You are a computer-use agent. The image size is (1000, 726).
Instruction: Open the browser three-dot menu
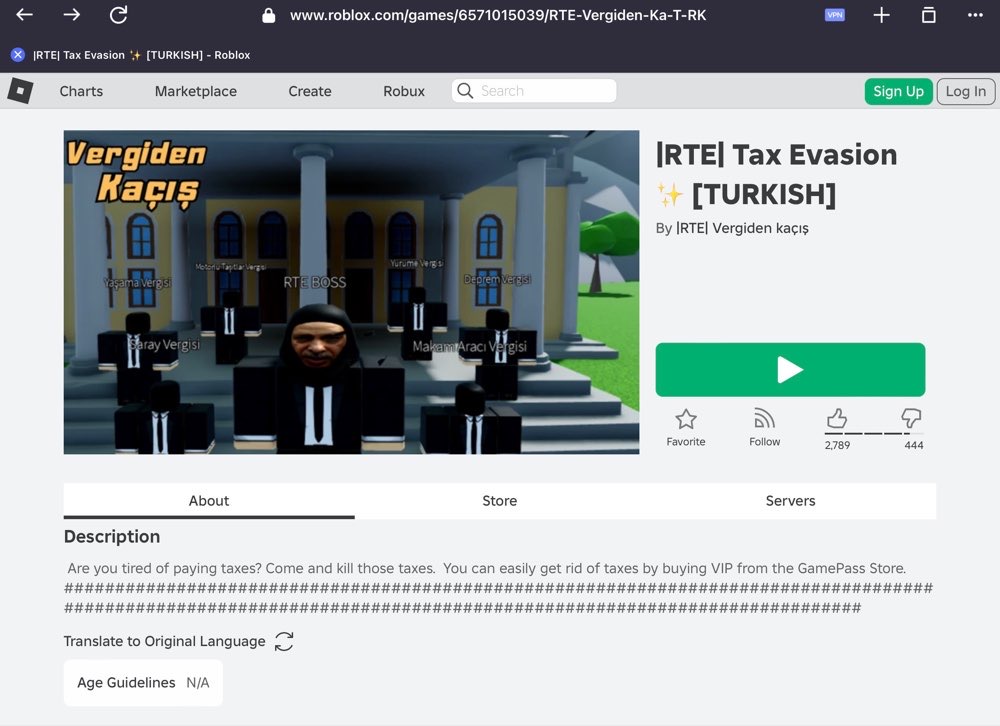tap(975, 15)
